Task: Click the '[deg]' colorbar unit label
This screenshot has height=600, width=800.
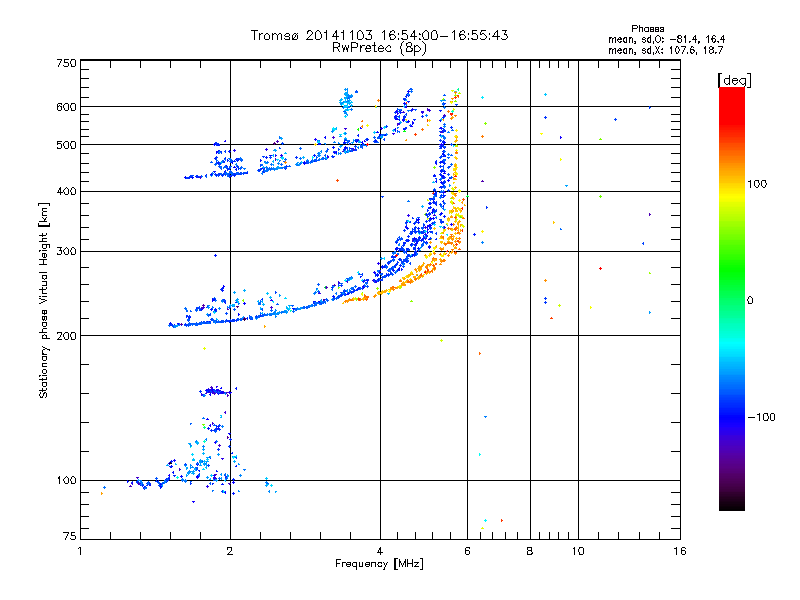Action: tap(734, 80)
